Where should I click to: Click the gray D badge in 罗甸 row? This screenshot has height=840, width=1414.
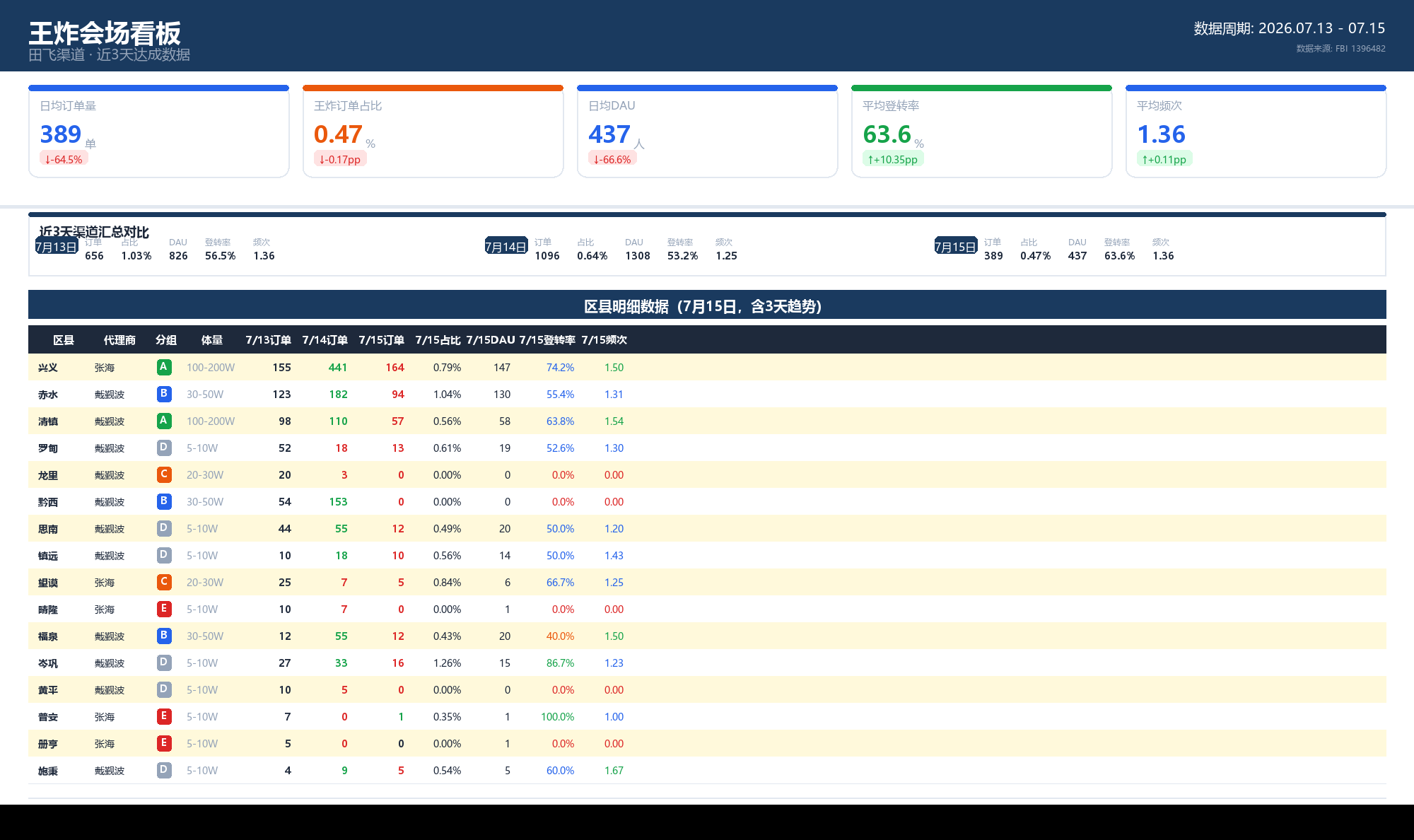[x=164, y=448]
